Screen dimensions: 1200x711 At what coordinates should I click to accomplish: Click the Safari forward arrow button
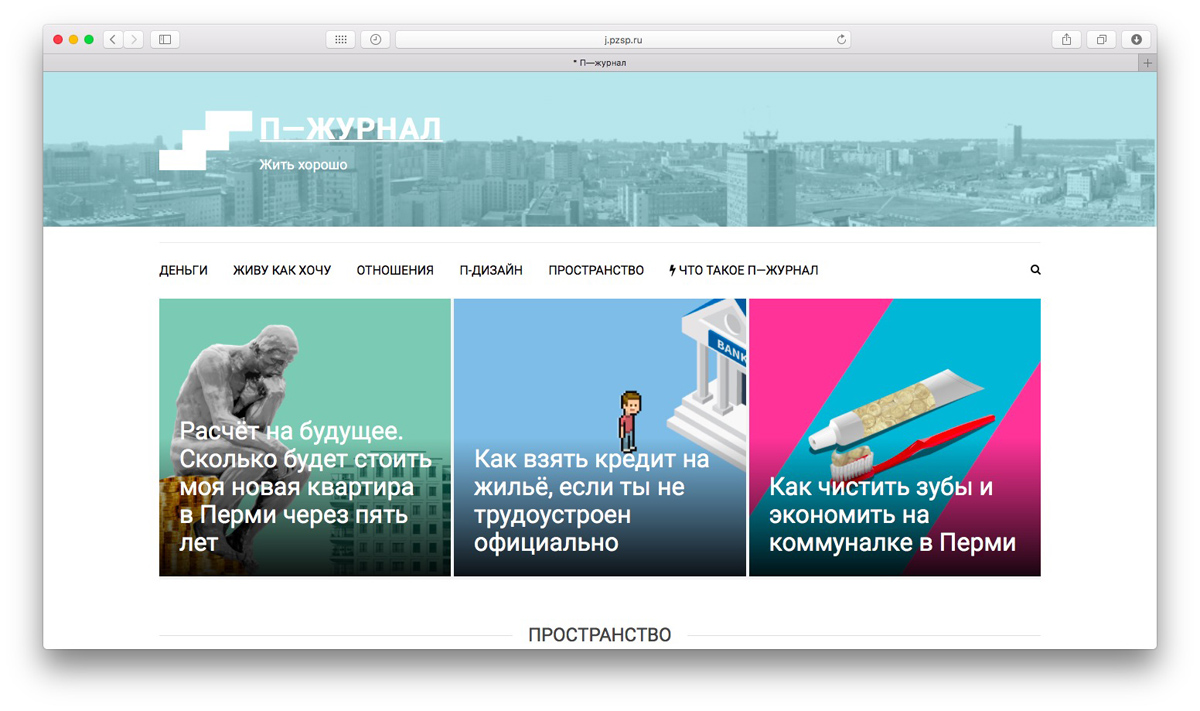click(x=134, y=39)
